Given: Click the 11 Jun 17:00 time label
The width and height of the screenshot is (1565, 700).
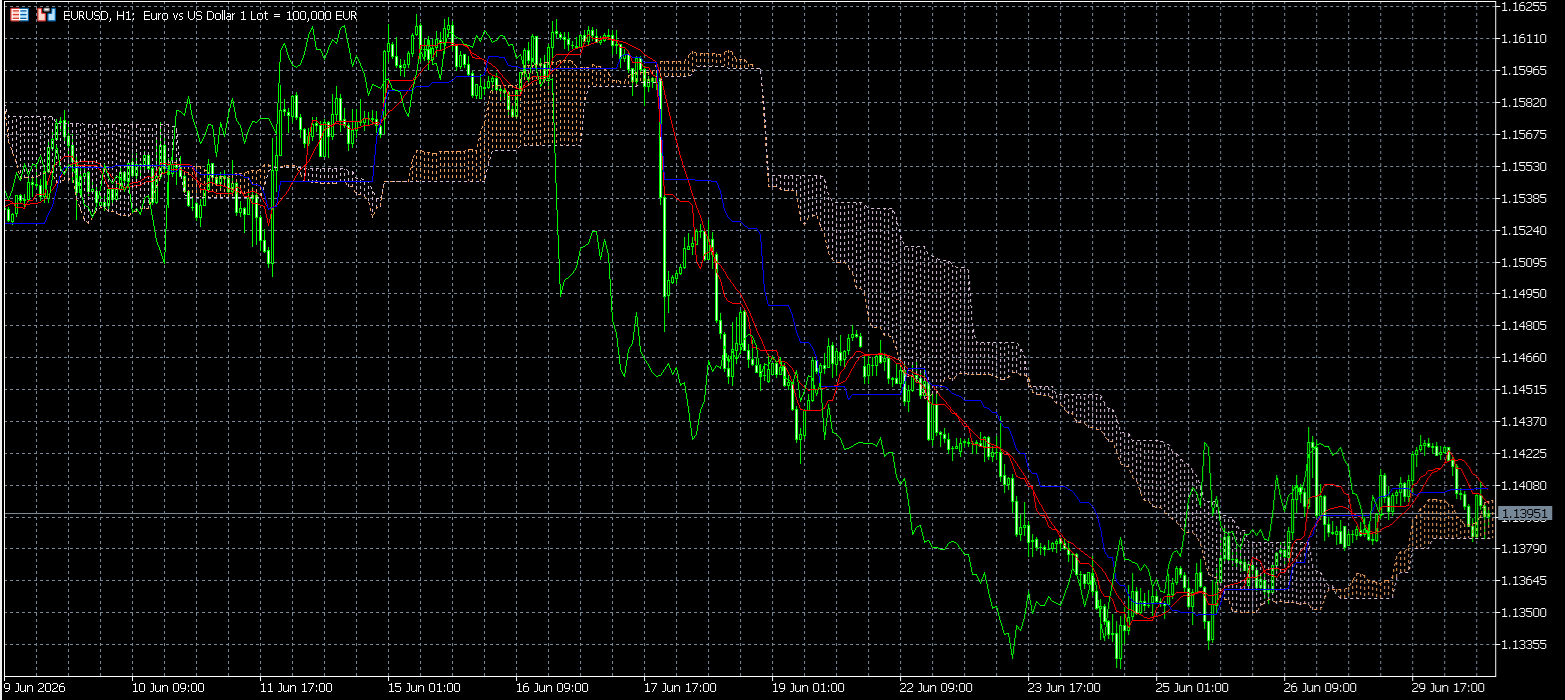Looking at the screenshot, I should point(297,688).
